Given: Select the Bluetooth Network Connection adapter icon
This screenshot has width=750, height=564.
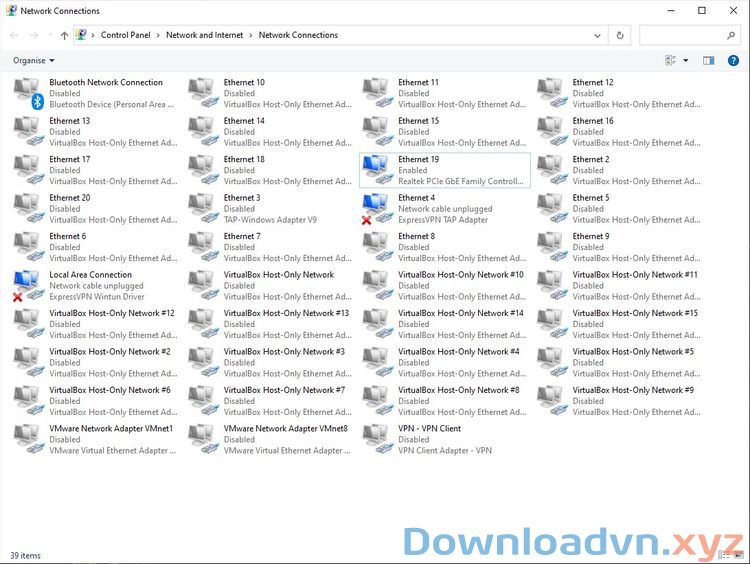Looking at the screenshot, I should click(29, 94).
